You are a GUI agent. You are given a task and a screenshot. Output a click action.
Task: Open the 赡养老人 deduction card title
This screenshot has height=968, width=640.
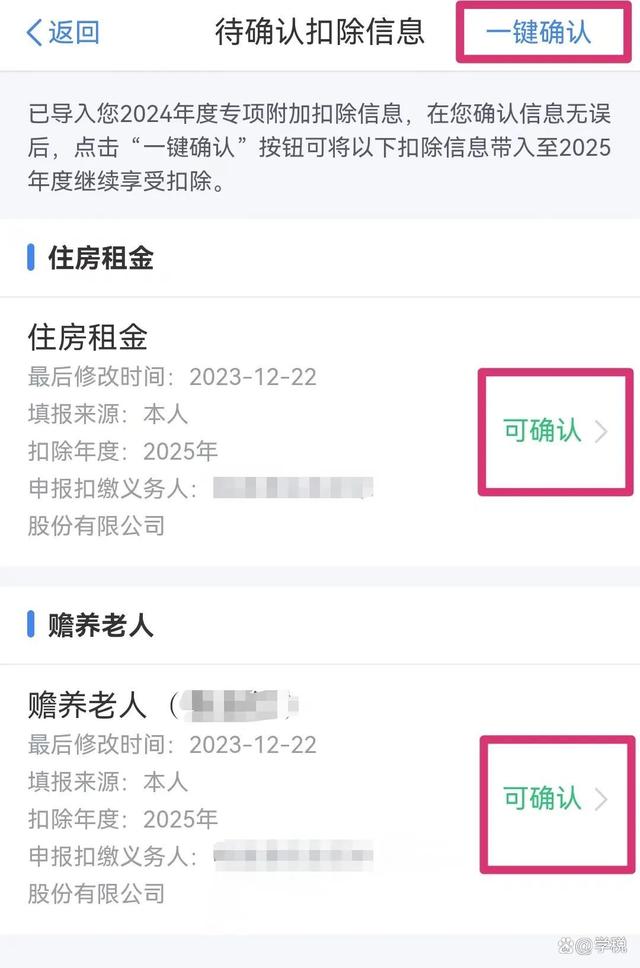(x=88, y=705)
